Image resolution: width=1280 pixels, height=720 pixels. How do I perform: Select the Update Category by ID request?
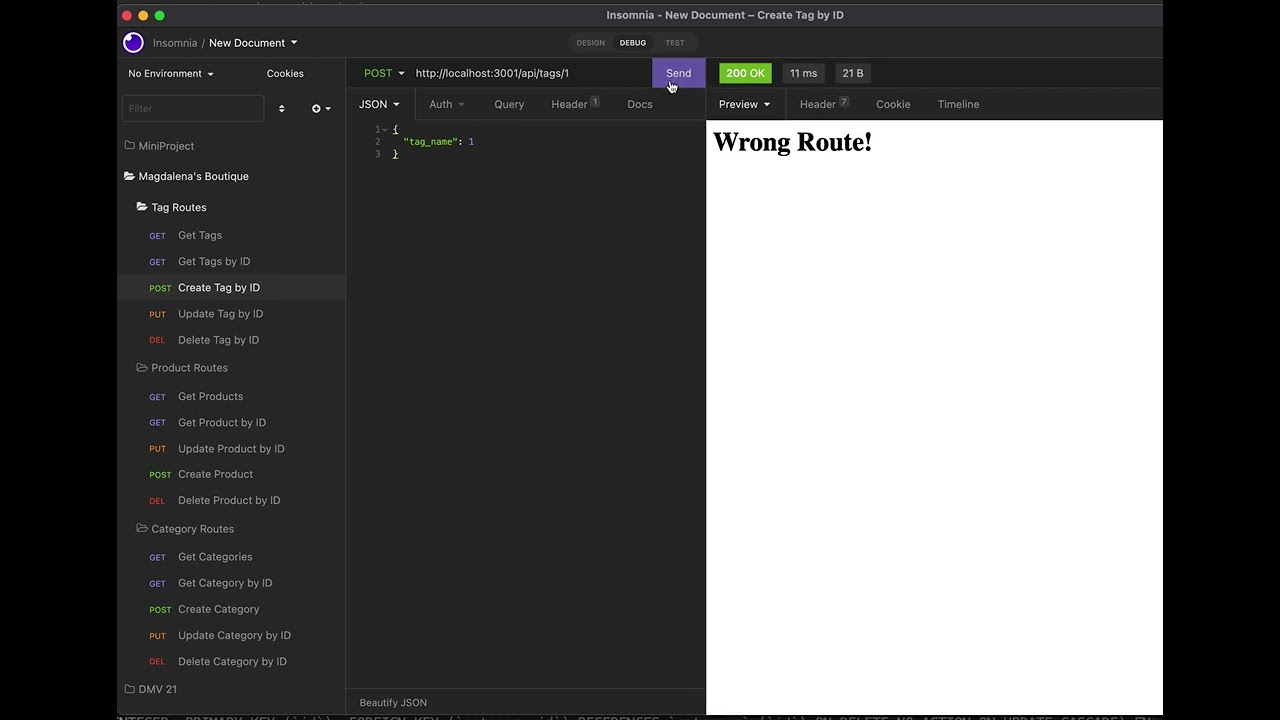coord(231,635)
